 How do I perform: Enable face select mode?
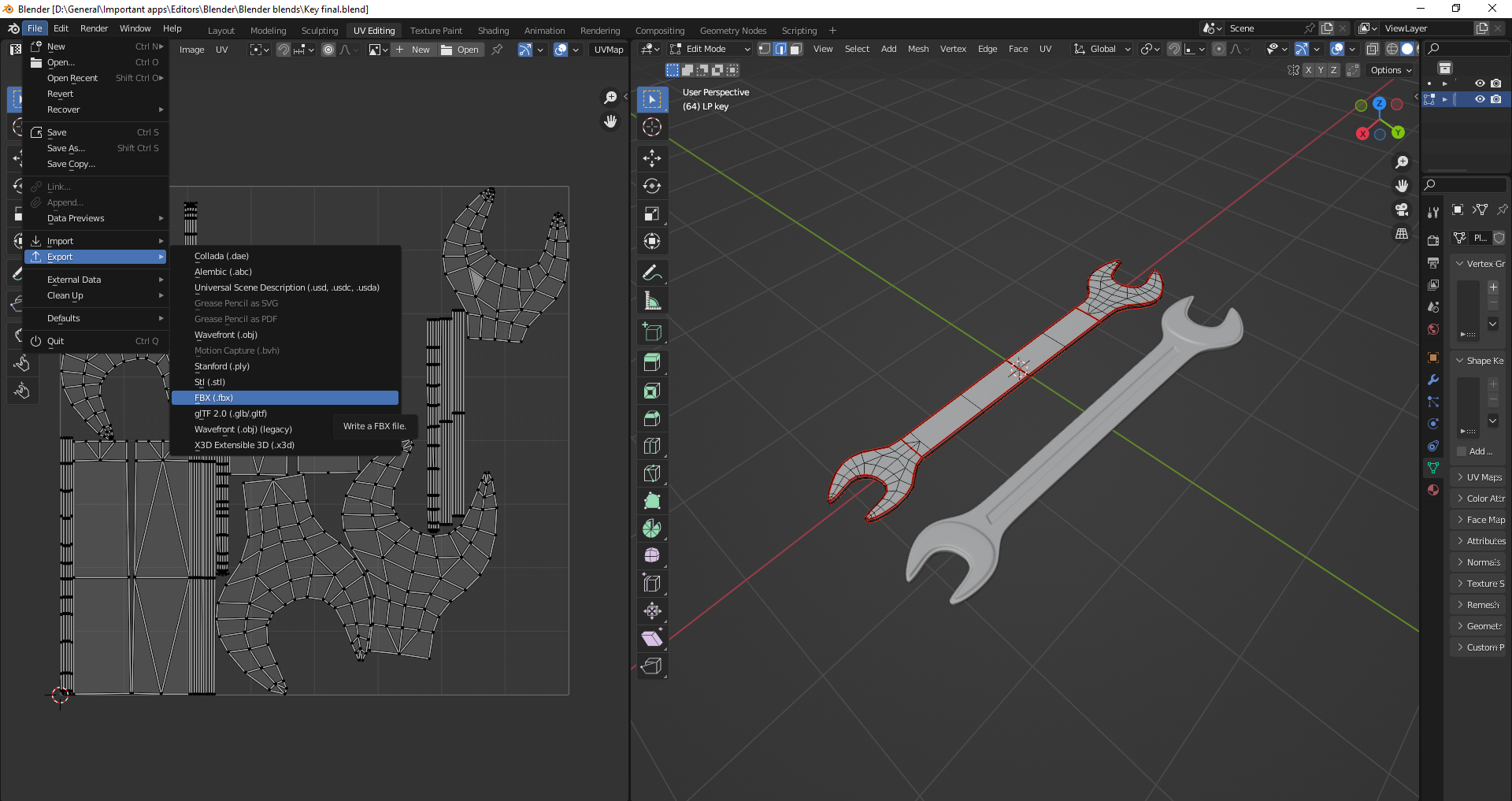click(x=796, y=49)
